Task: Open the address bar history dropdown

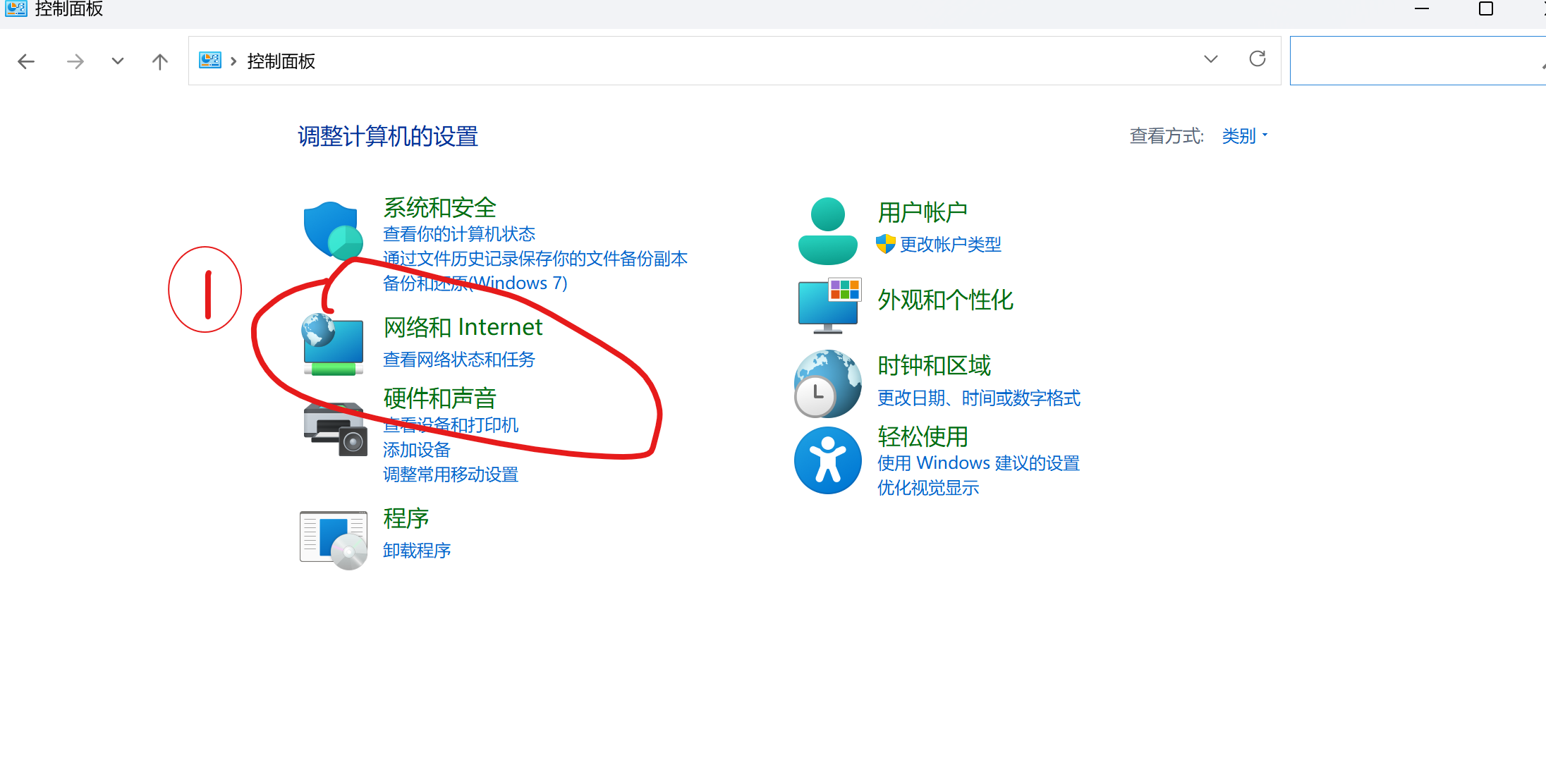Action: [x=1210, y=59]
